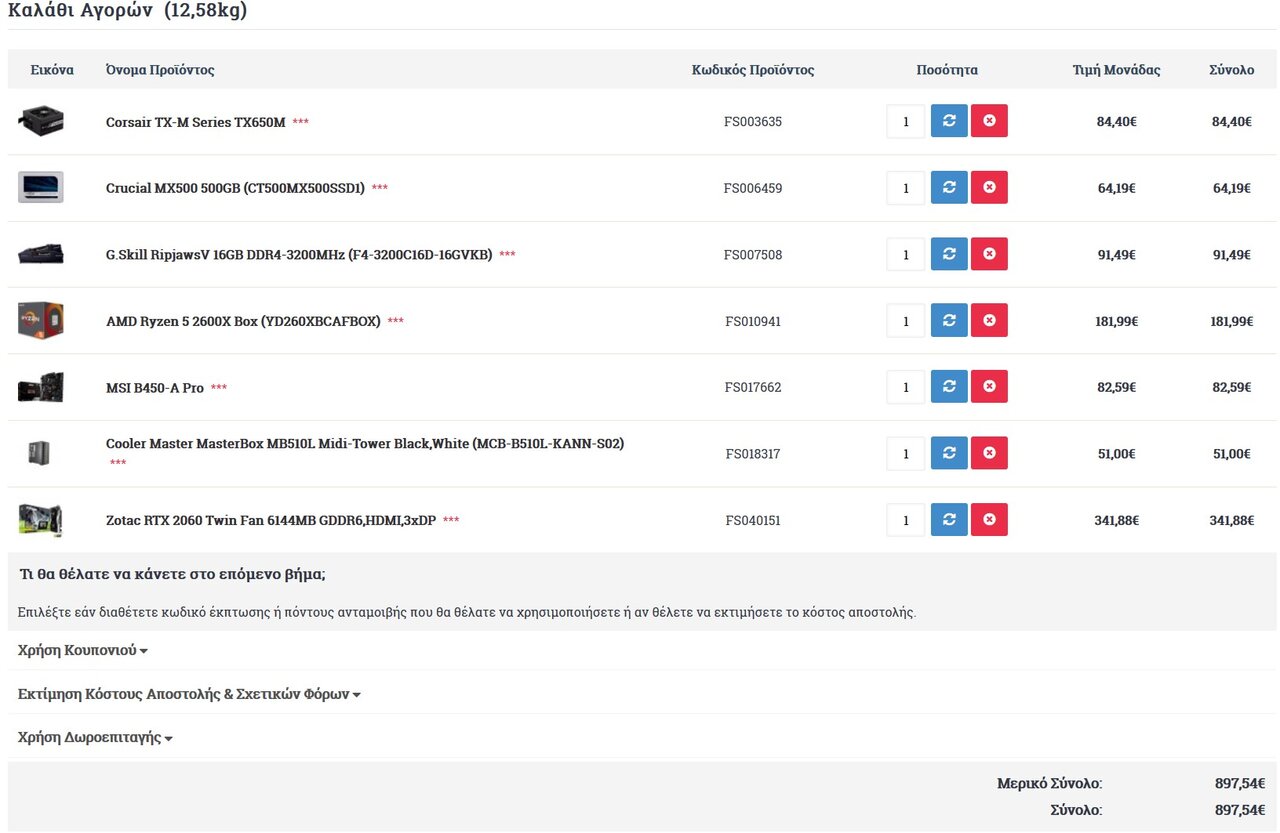Refresh quantity of AMD Ryzen 5 2600X
Image resolution: width=1280 pixels, height=833 pixels.
(949, 320)
